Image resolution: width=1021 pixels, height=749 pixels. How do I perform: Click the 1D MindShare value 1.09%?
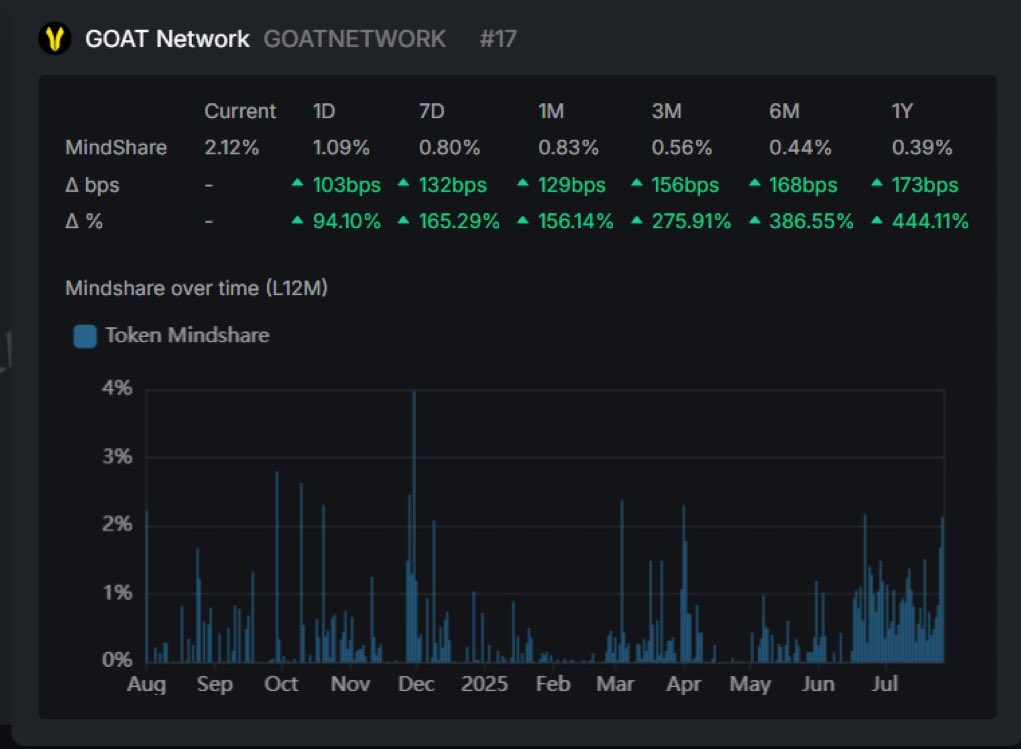(x=341, y=148)
